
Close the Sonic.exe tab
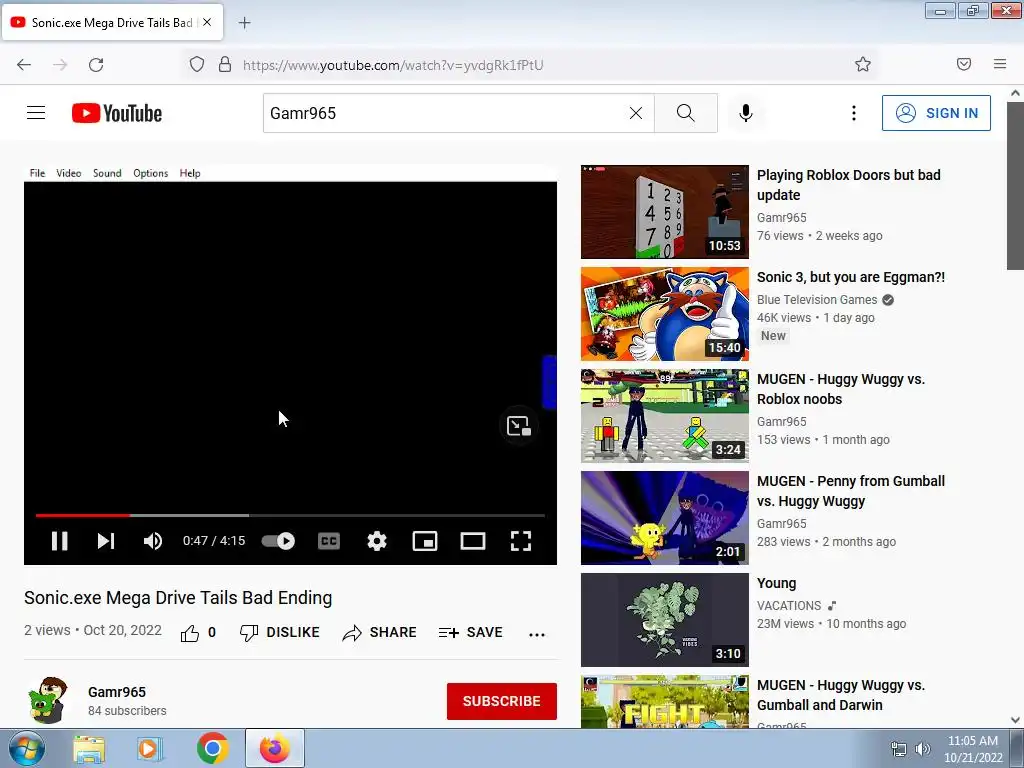coord(207,22)
